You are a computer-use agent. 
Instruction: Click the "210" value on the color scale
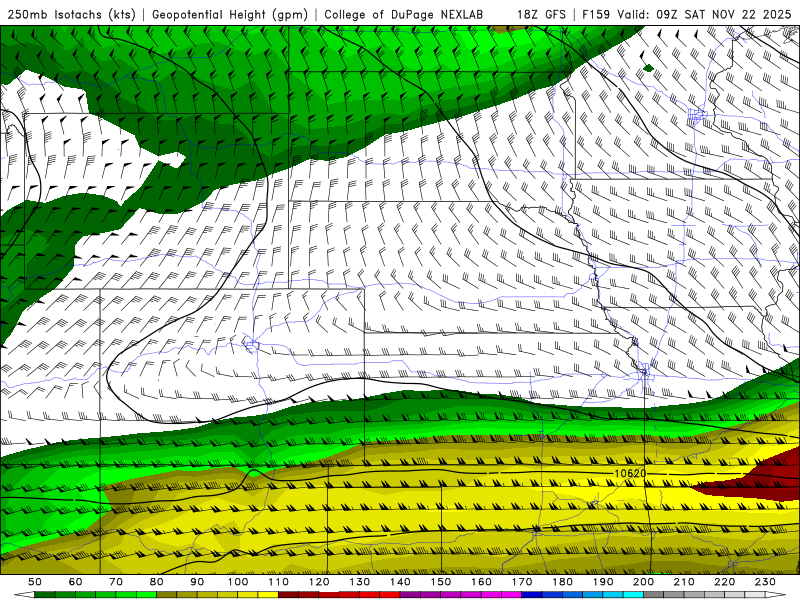[x=684, y=582]
